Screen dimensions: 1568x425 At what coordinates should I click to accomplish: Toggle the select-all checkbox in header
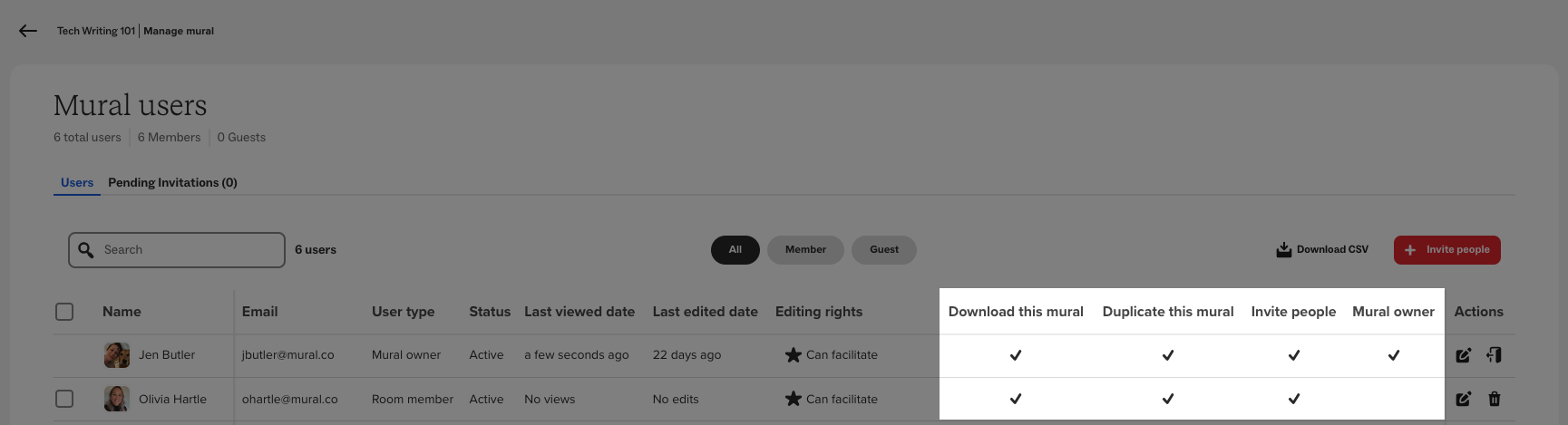tap(64, 312)
